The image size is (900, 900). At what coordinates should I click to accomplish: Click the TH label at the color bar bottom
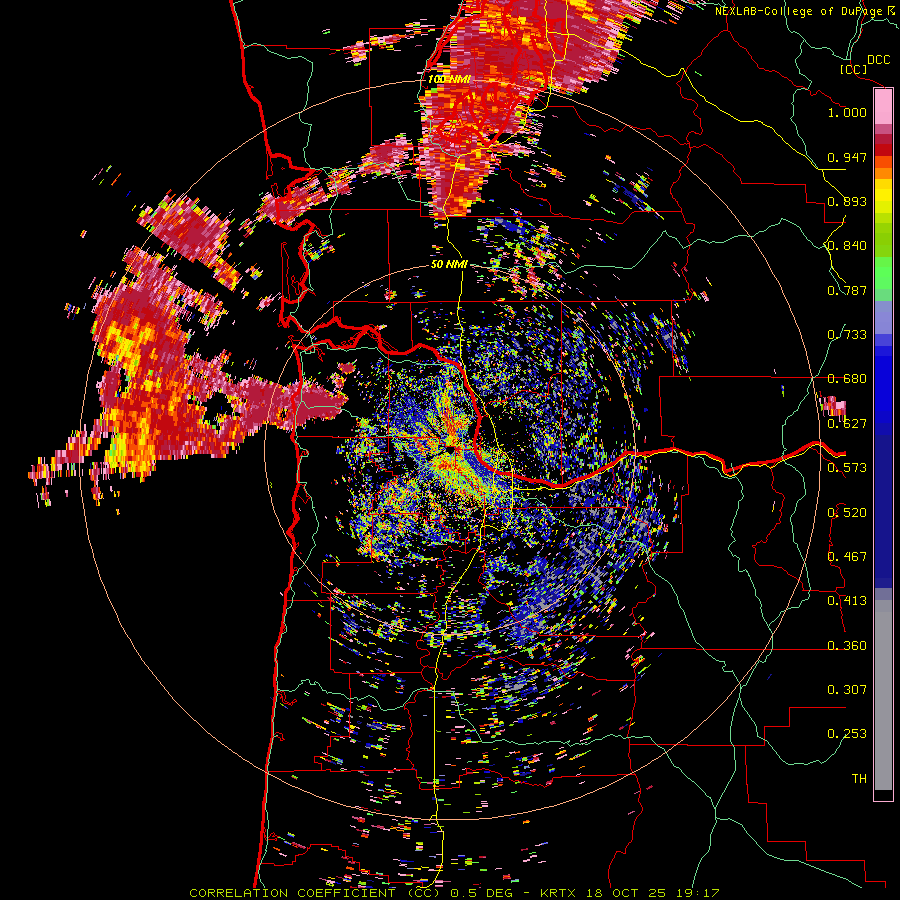(x=859, y=778)
